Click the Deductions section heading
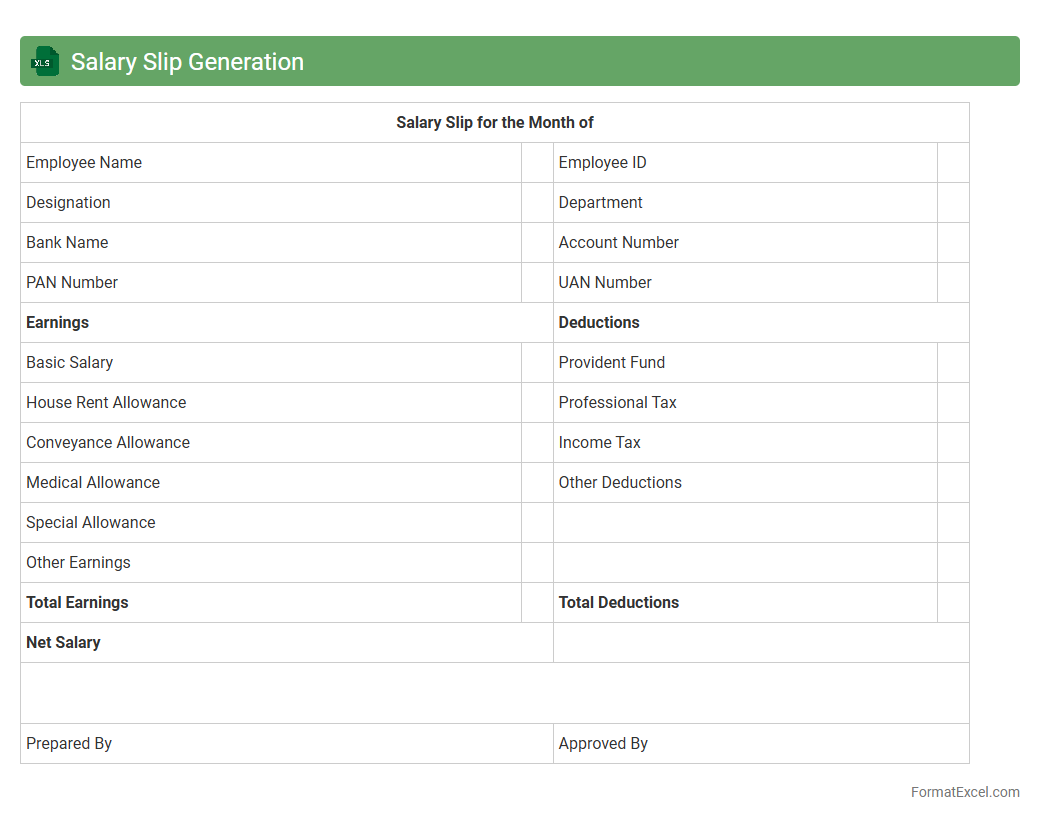This screenshot has height=821, width=1040. (599, 323)
